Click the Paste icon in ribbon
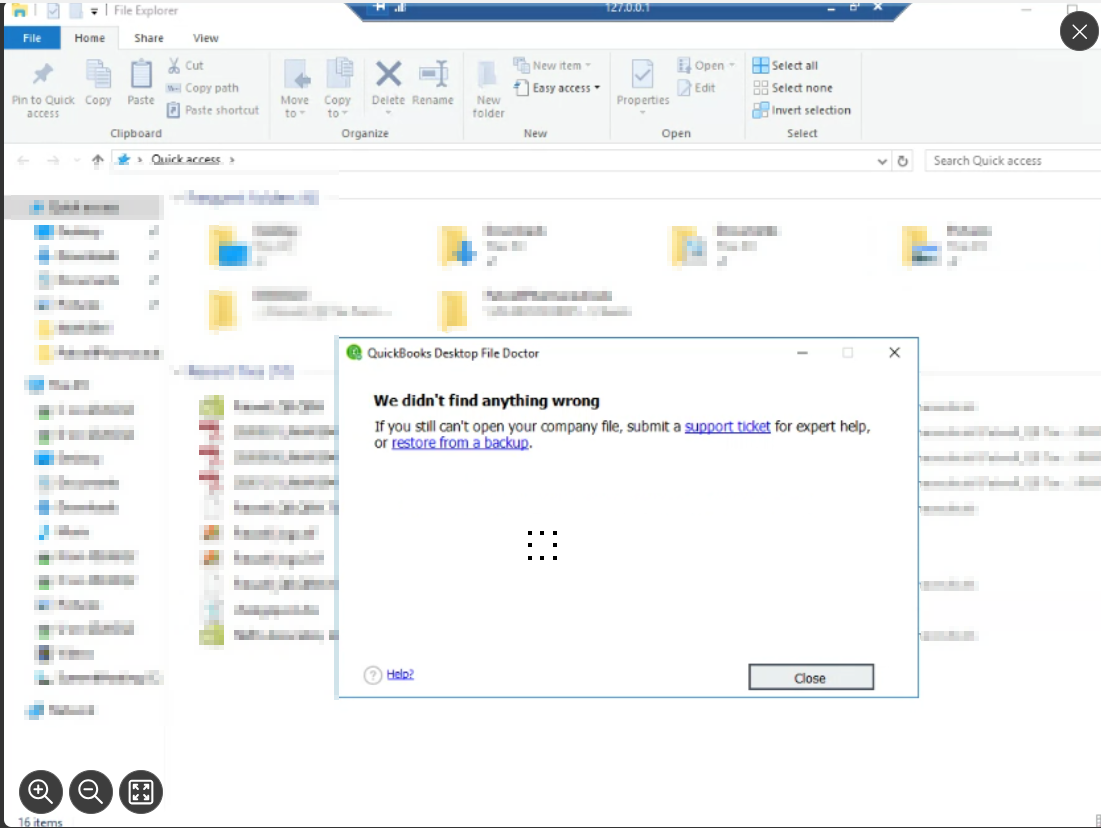 140,74
